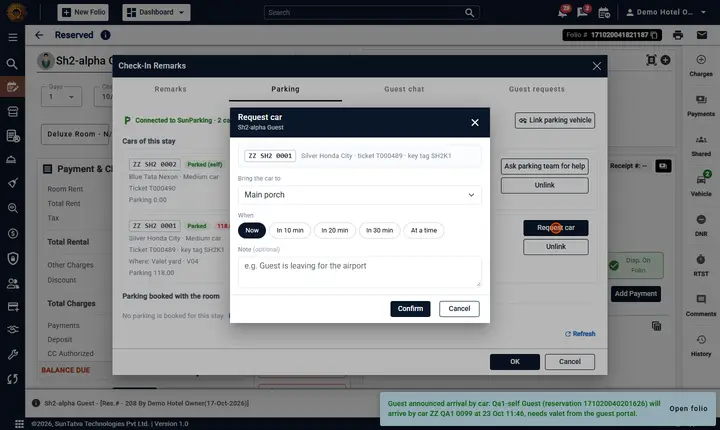The image size is (720, 430).
Task: Click Open folio in notification
Action: (688, 409)
